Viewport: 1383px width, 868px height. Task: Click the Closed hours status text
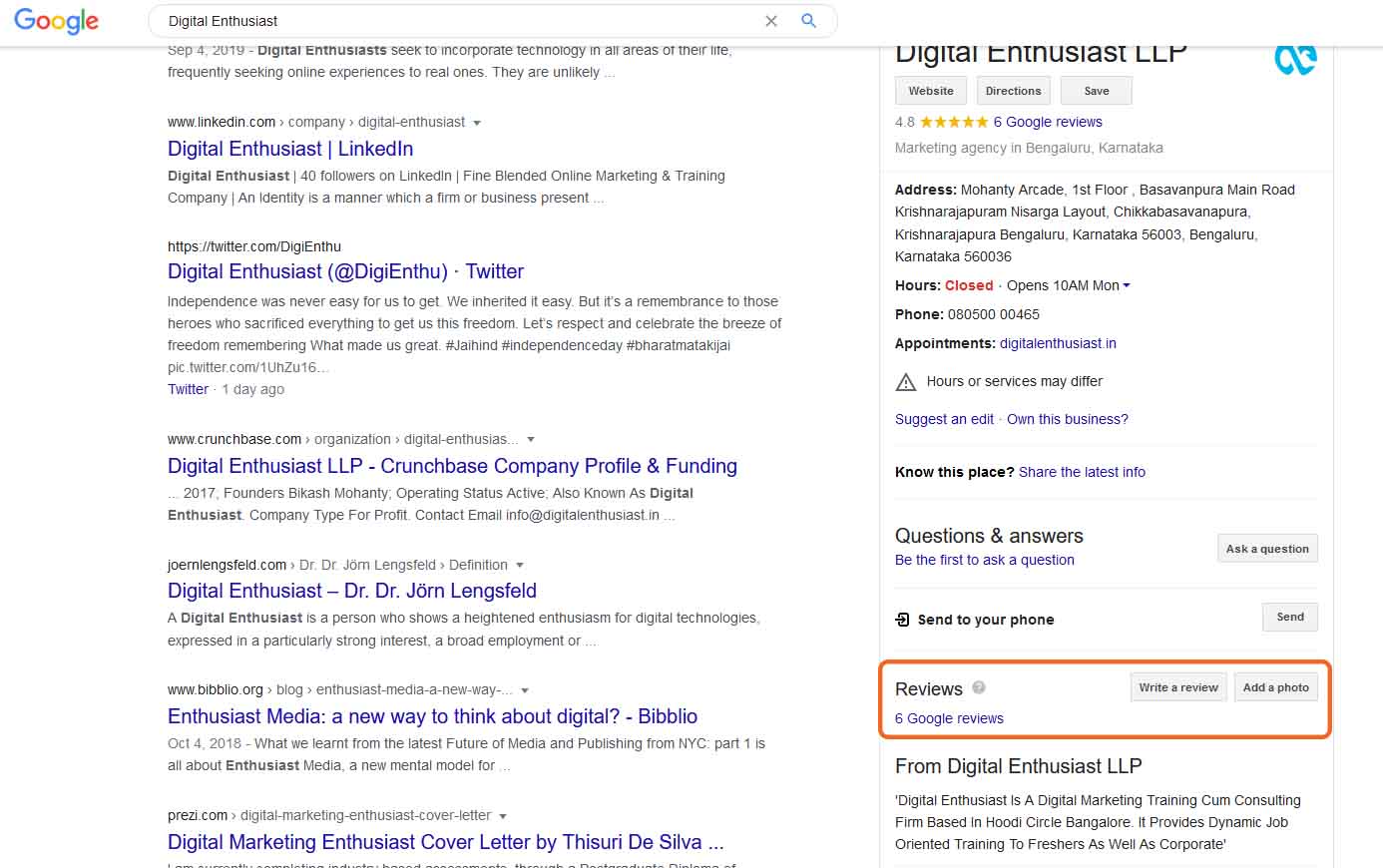(x=969, y=285)
